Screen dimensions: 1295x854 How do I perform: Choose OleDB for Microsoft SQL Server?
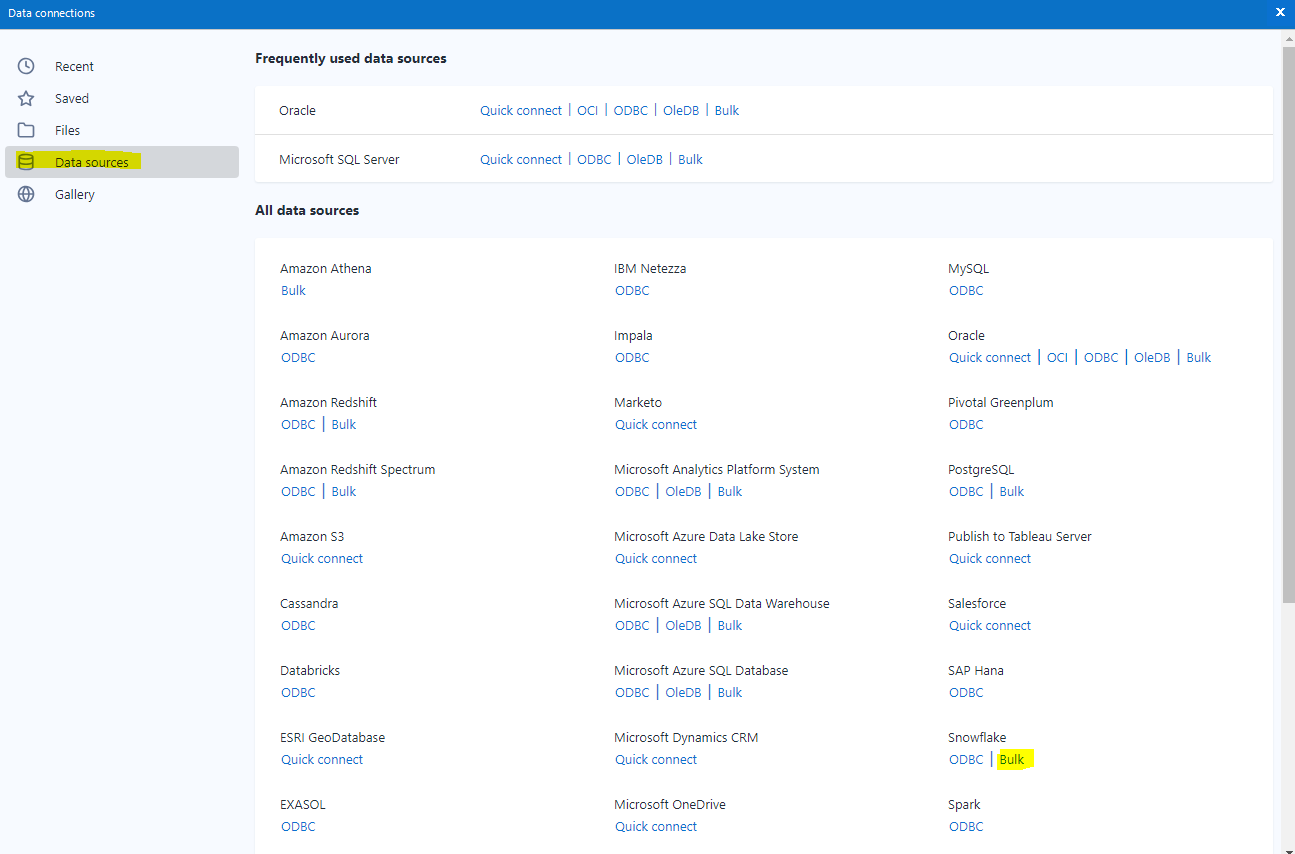point(645,159)
